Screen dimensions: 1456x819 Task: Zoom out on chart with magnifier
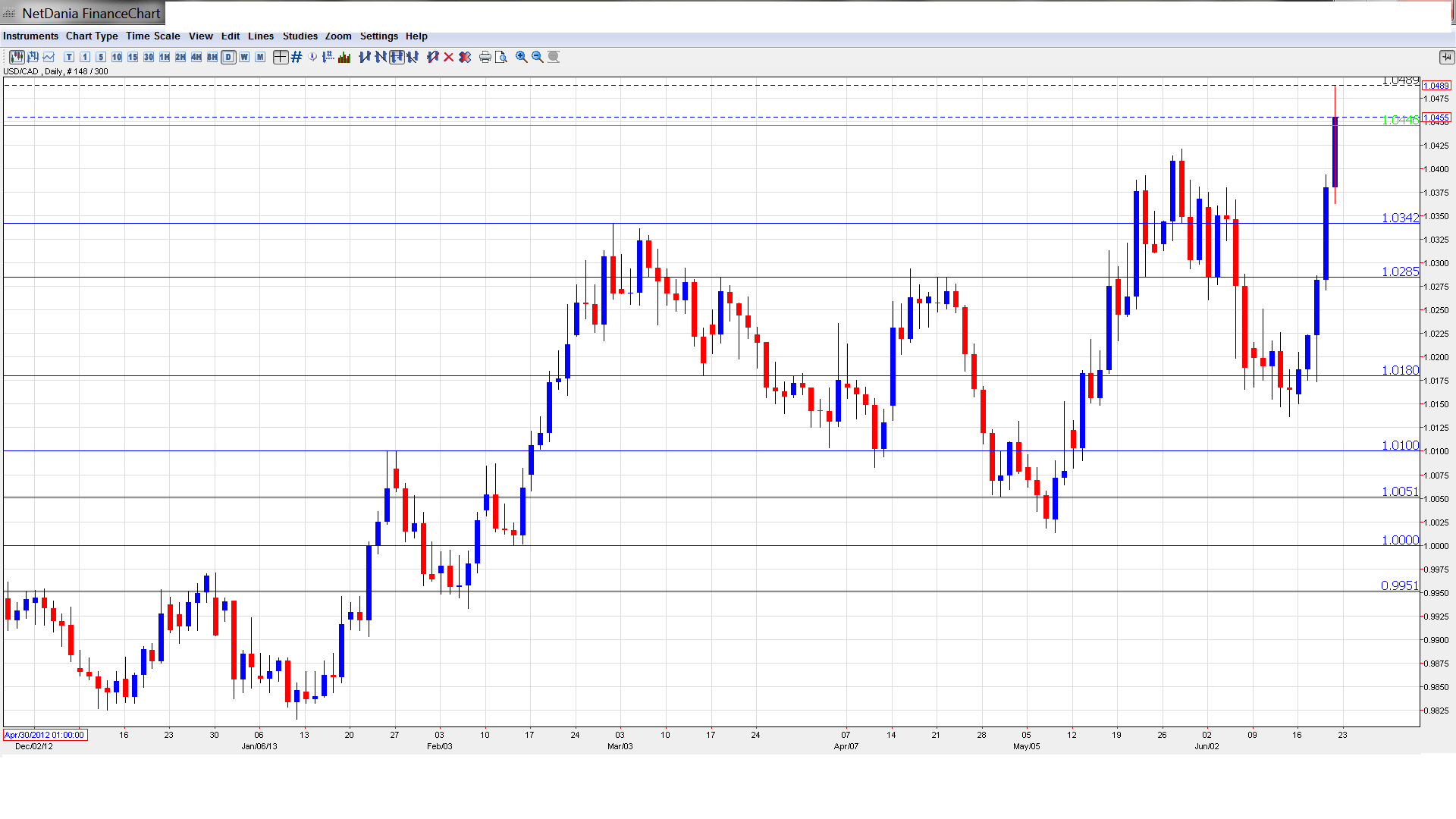click(538, 57)
